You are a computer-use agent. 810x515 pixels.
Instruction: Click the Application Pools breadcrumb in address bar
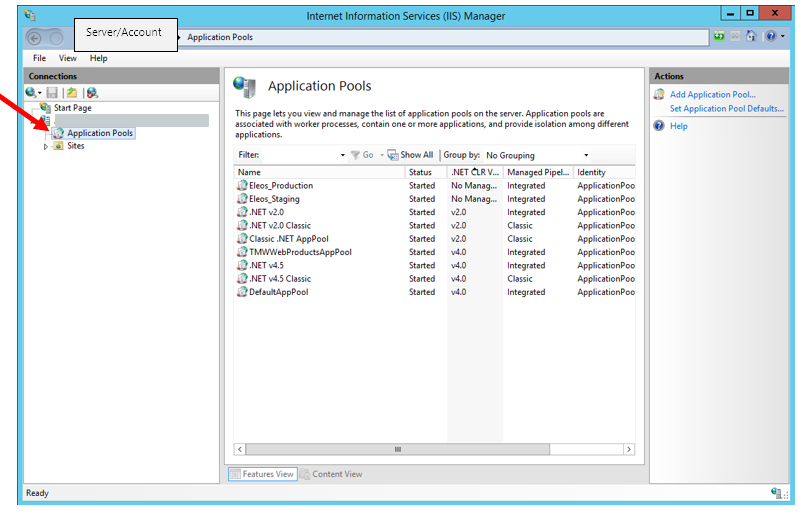point(220,37)
